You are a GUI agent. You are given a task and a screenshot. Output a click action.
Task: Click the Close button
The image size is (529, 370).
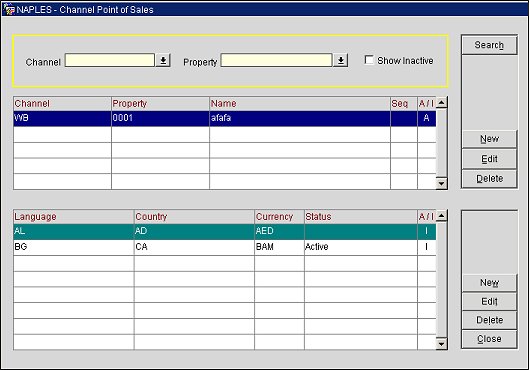click(489, 339)
